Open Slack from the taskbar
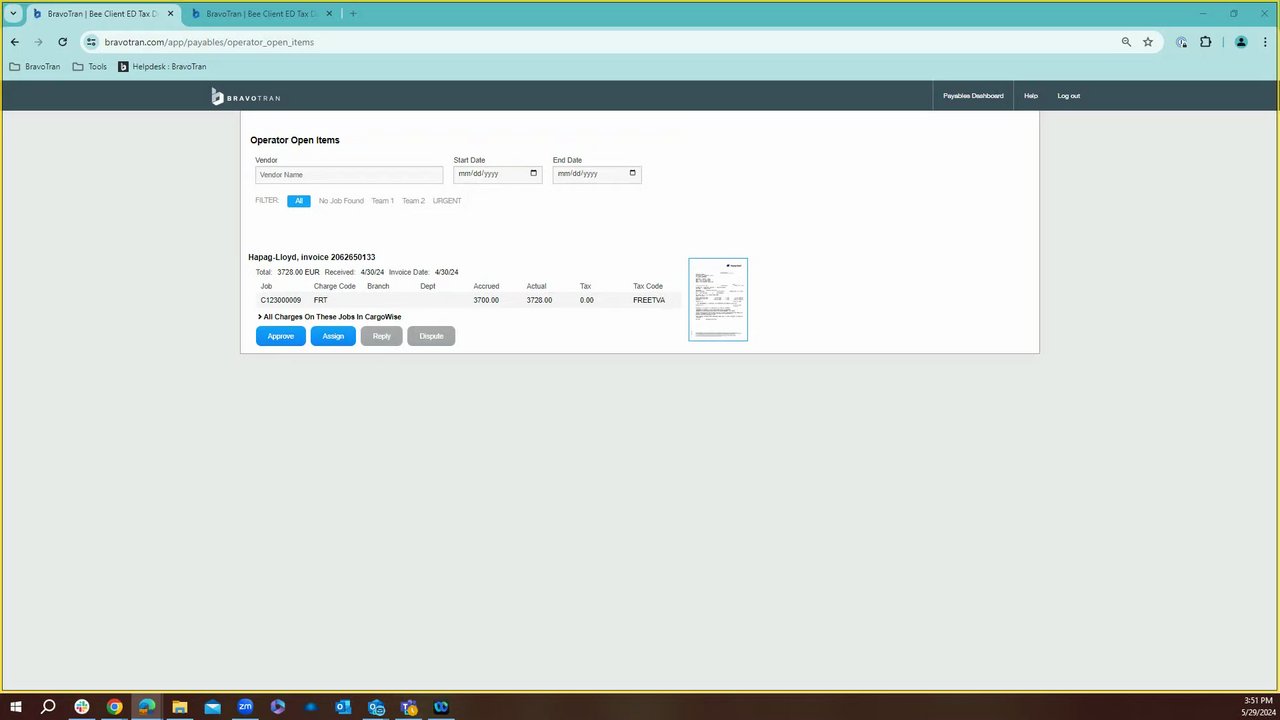 [82, 707]
